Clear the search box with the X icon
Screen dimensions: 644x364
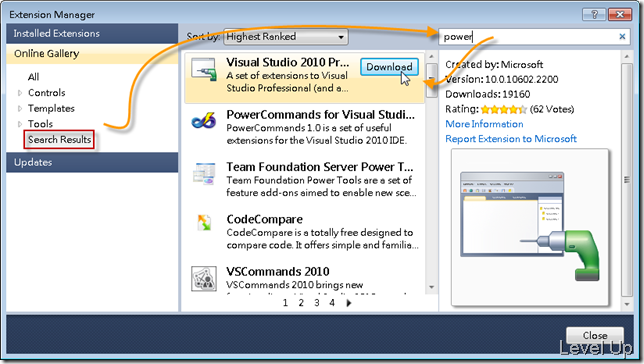tap(622, 37)
